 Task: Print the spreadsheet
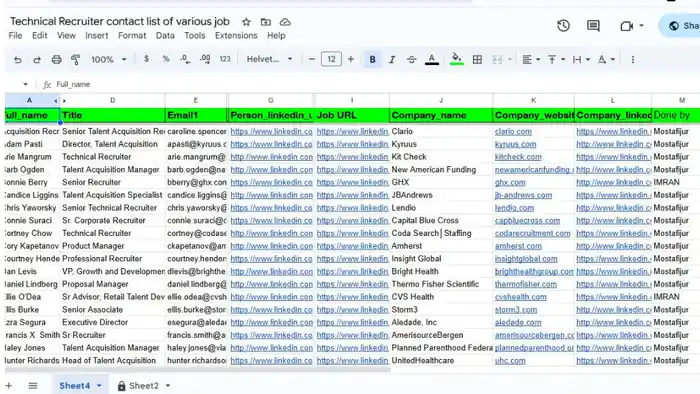pos(56,59)
